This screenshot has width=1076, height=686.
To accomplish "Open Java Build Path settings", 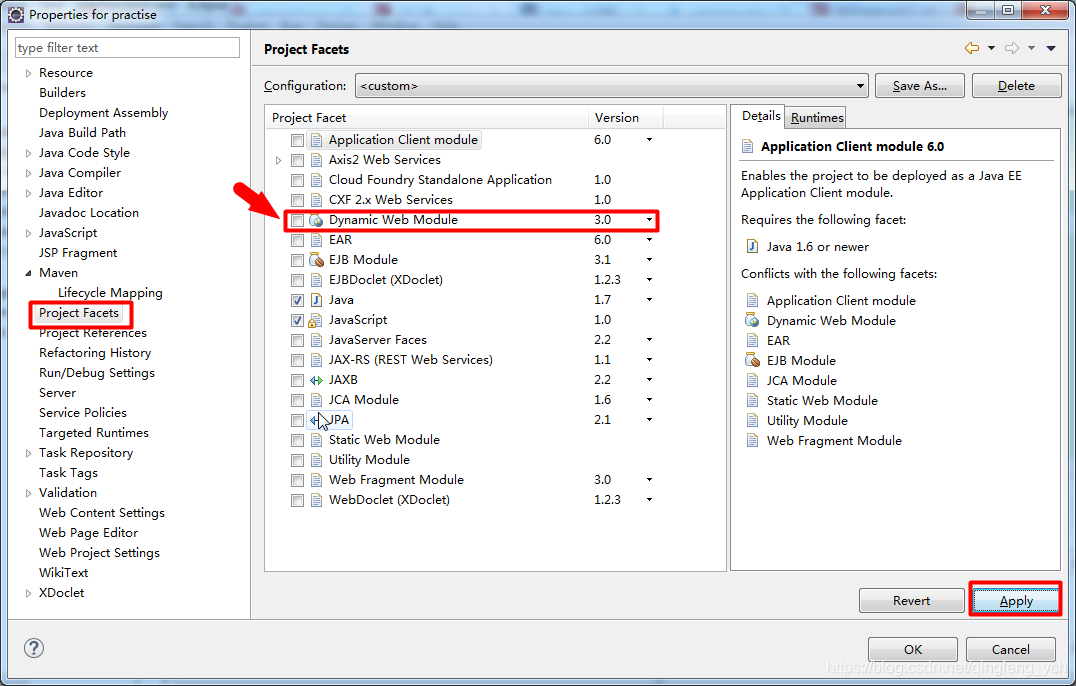I will click(82, 132).
